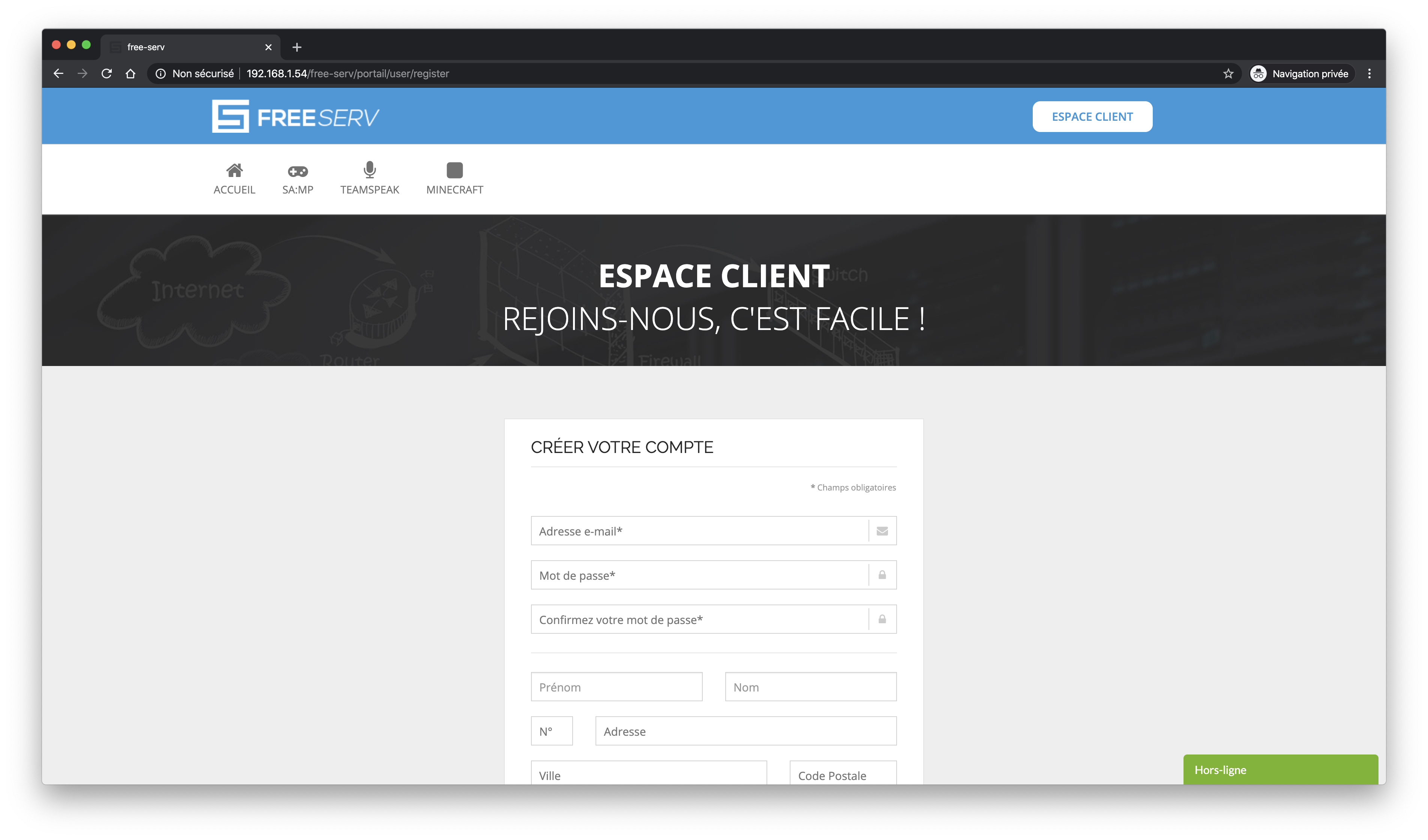Go to Minecraft menu item
Screen dimensions: 1428x840
(454, 171)
